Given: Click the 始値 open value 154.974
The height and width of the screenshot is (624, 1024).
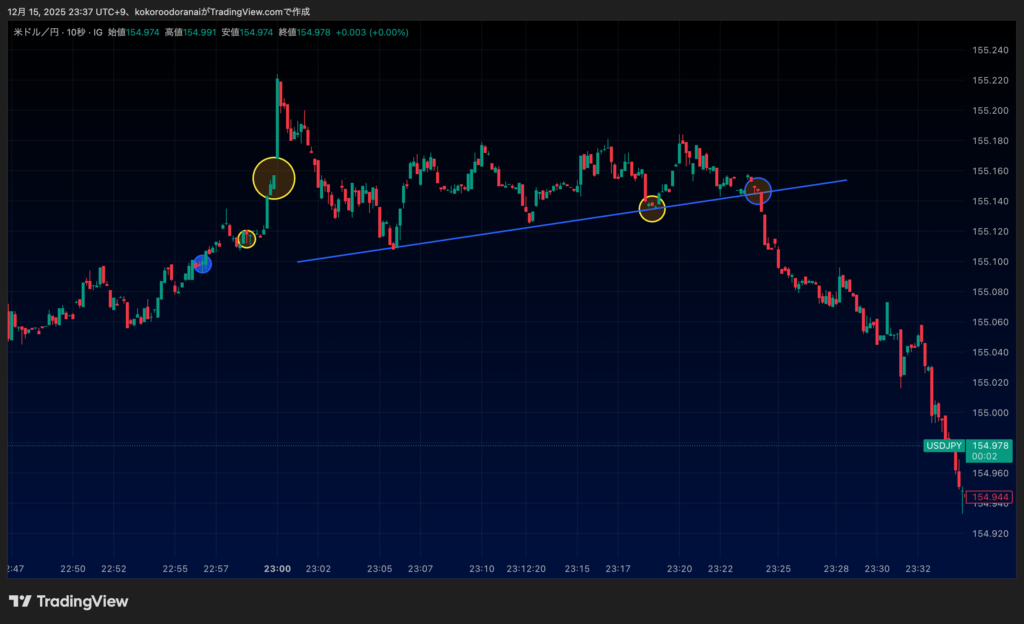Looking at the screenshot, I should pos(143,32).
